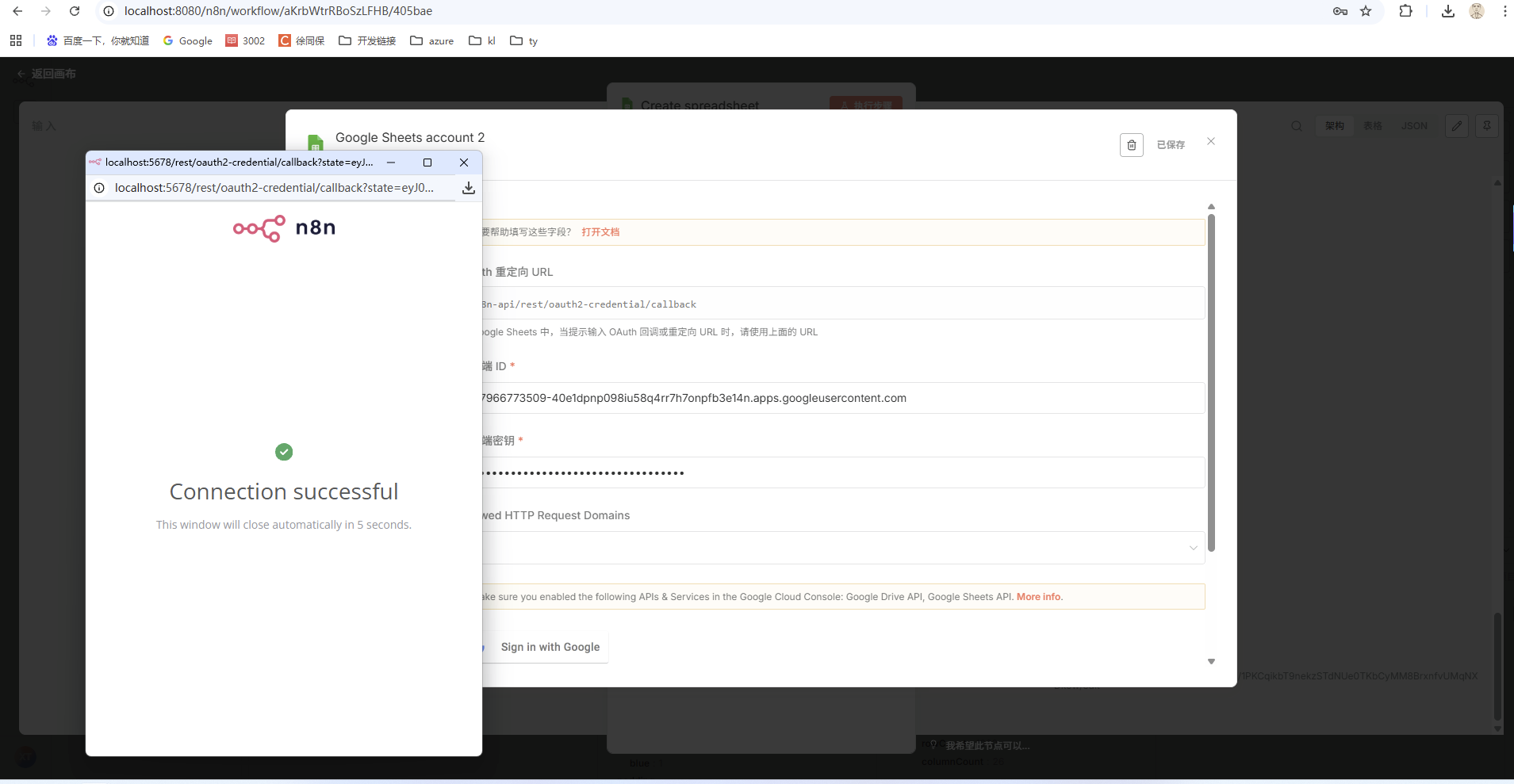The width and height of the screenshot is (1514, 784).
Task: Click the browser back arrow
Action: [x=17, y=11]
